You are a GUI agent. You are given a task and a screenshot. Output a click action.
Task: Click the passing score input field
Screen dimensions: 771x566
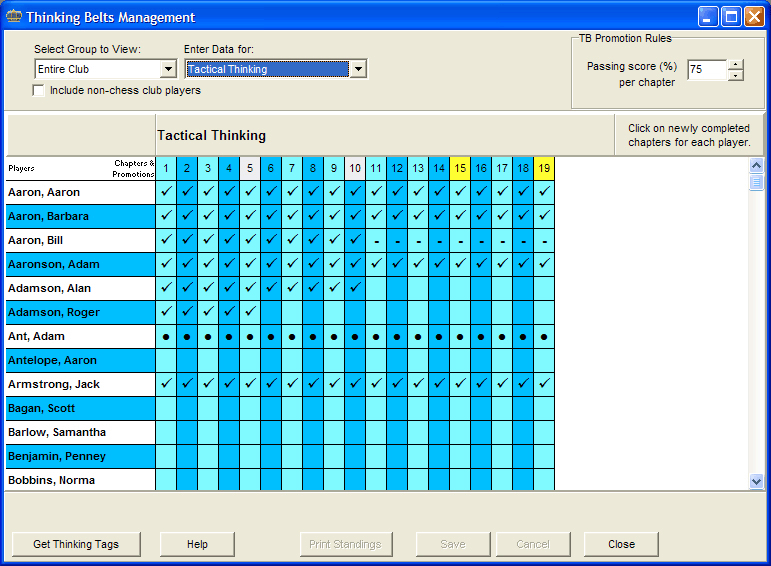(x=707, y=69)
